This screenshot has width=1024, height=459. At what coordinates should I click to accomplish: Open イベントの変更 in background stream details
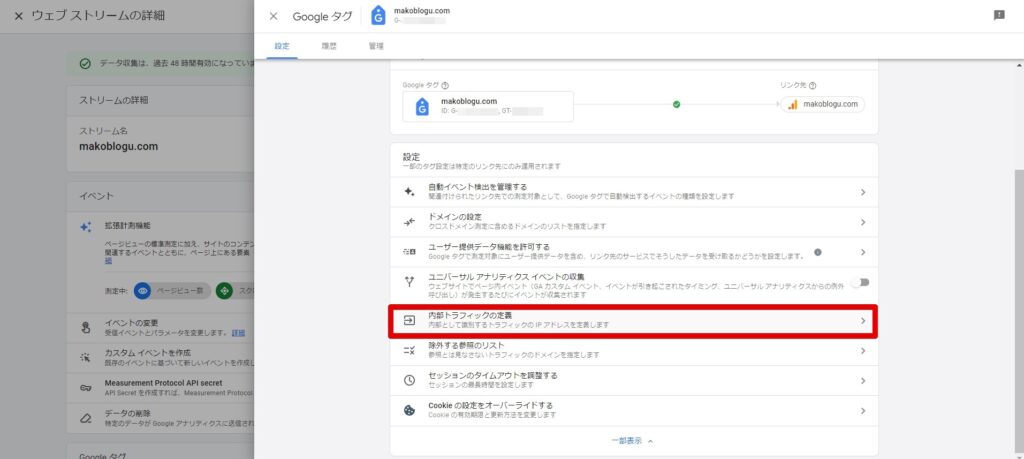(161, 328)
